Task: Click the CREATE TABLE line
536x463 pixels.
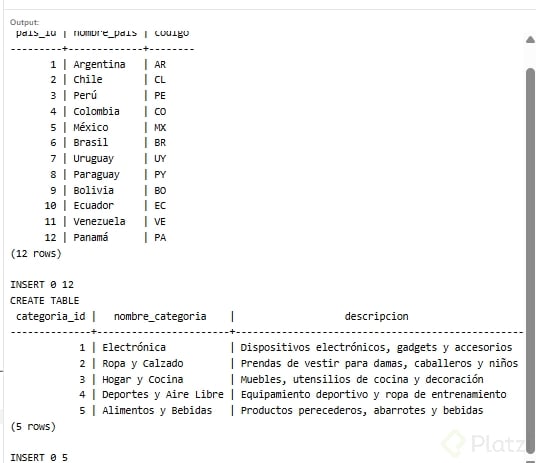Action: click(44, 300)
